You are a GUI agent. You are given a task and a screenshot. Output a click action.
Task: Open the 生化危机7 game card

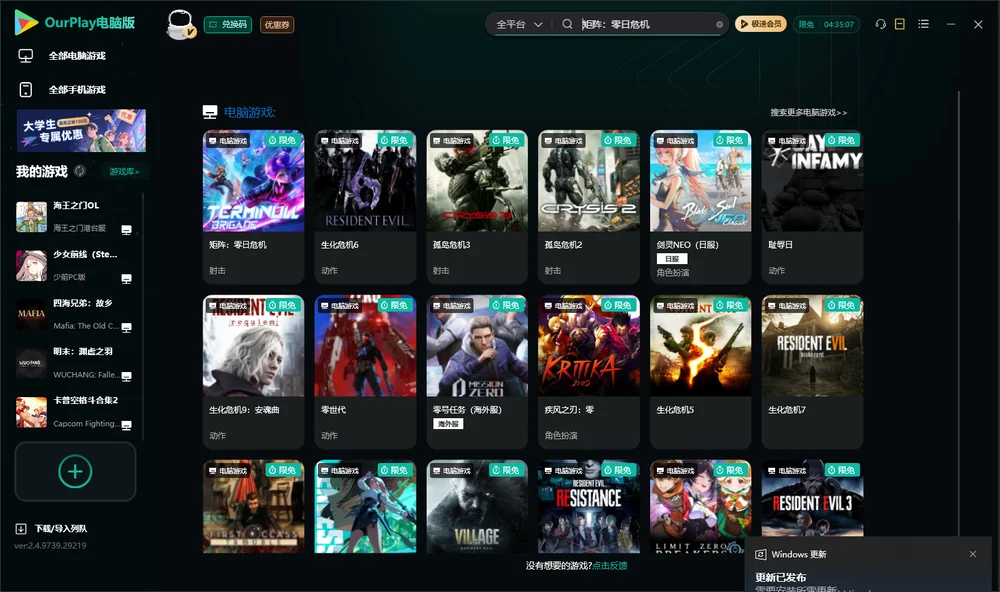pyautogui.click(x=812, y=372)
